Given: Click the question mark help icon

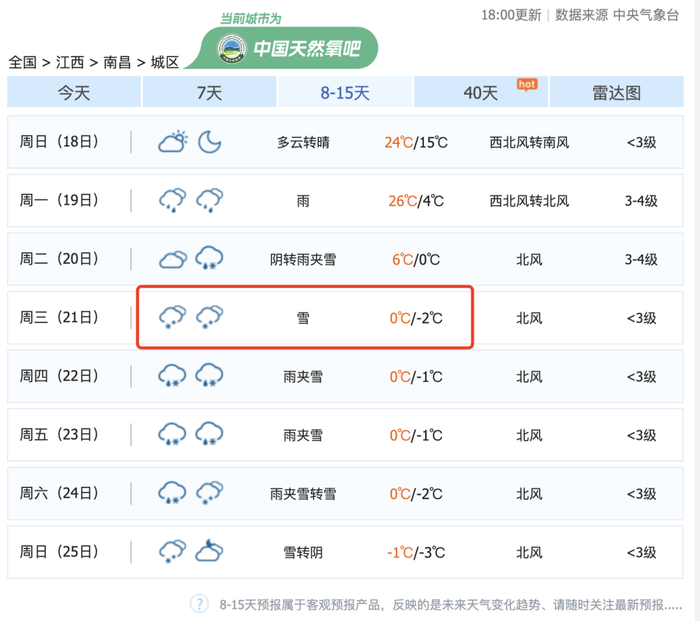Looking at the screenshot, I should [x=199, y=604].
